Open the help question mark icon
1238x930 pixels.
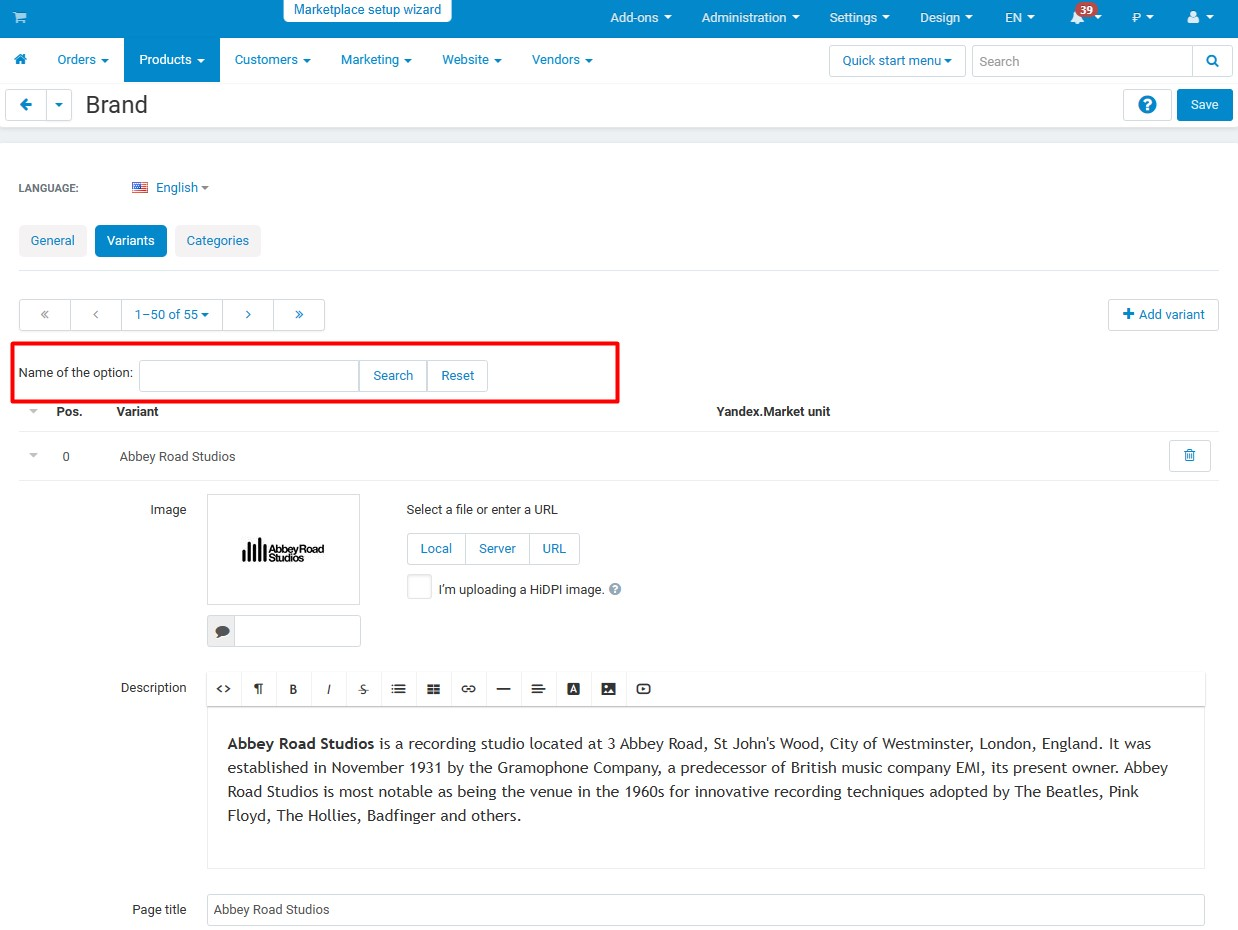pyautogui.click(x=1147, y=105)
